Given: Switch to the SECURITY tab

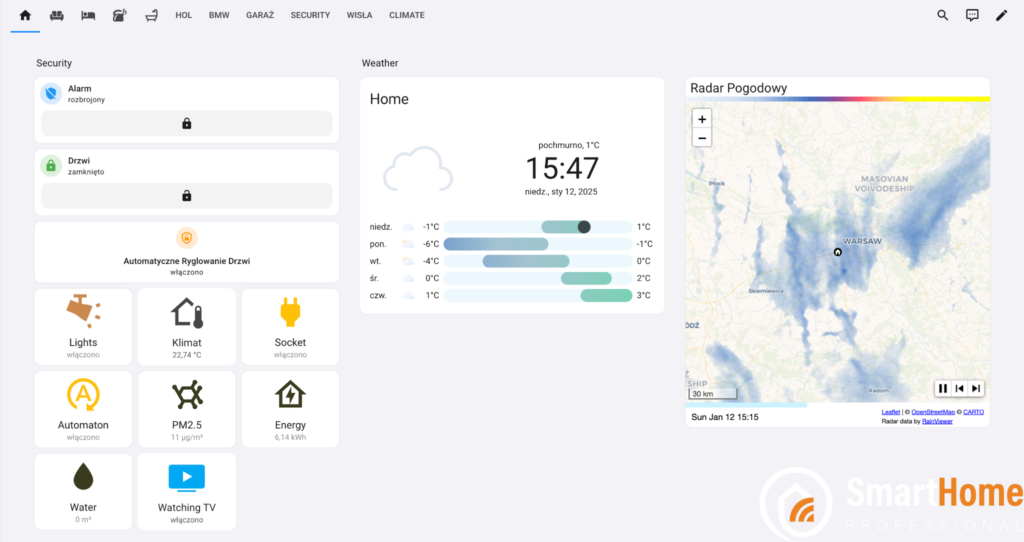Looking at the screenshot, I should (310, 15).
